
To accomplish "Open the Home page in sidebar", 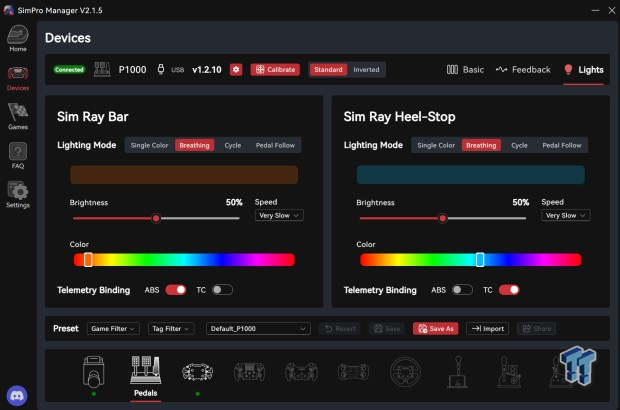I will pyautogui.click(x=17, y=38).
